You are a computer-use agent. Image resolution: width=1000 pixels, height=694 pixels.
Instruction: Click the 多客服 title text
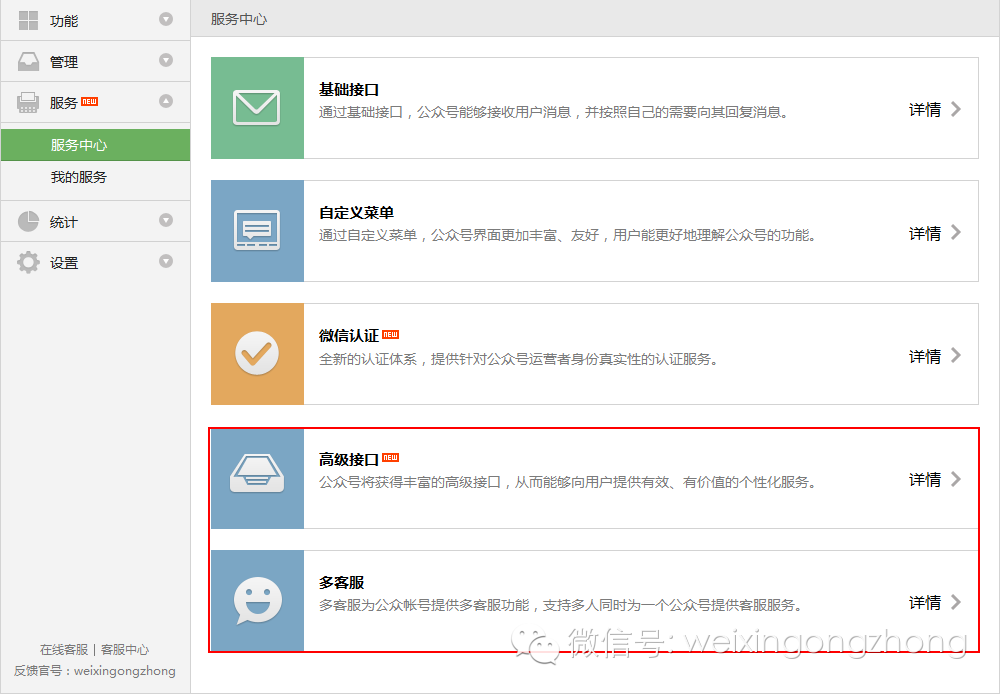coord(342,582)
